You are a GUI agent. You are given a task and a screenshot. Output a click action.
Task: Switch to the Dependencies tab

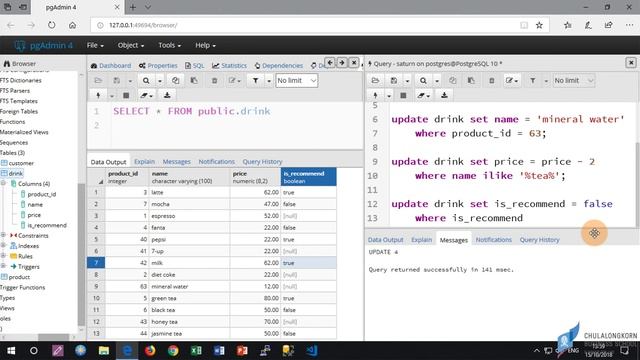[278, 65]
